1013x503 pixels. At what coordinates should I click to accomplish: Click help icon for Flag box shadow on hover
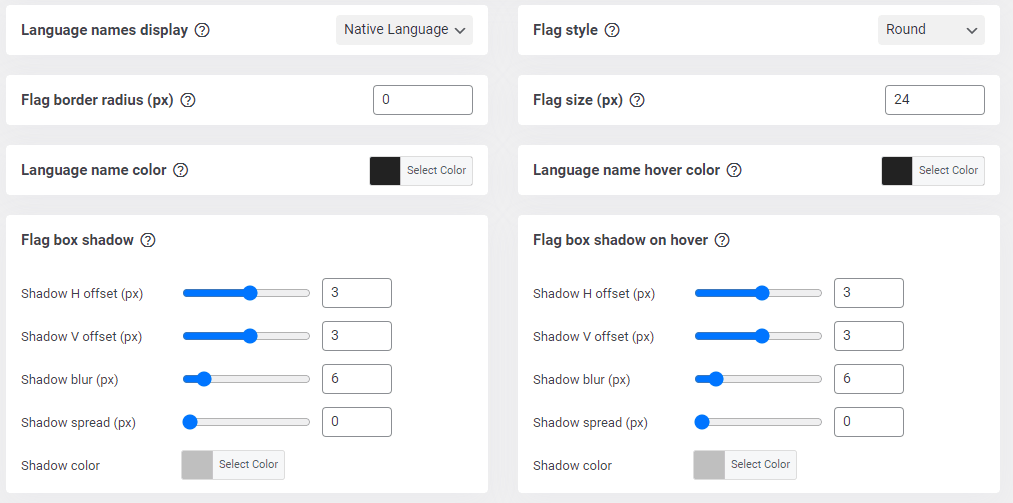(x=722, y=240)
